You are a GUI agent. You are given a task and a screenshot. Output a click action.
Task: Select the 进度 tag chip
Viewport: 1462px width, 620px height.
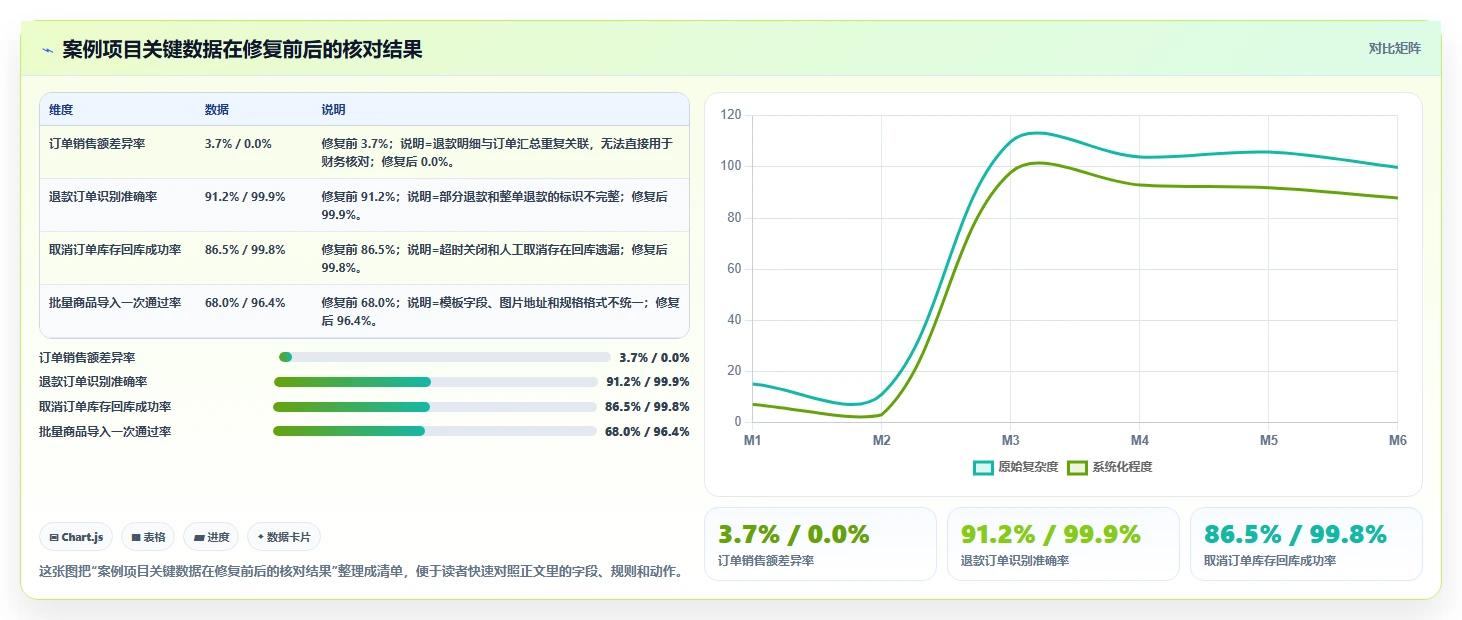coord(212,537)
